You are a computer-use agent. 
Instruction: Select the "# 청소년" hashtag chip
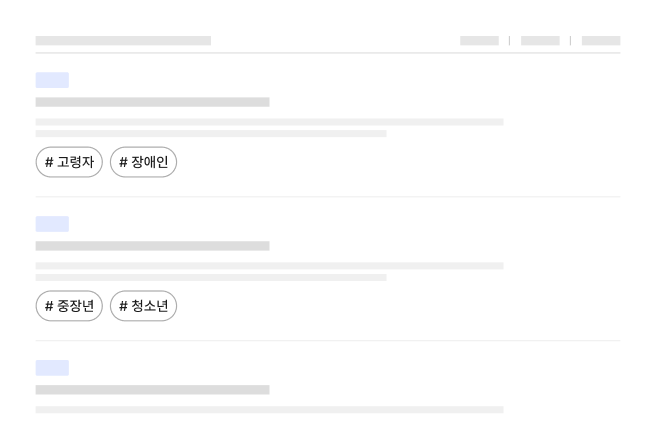(143, 306)
